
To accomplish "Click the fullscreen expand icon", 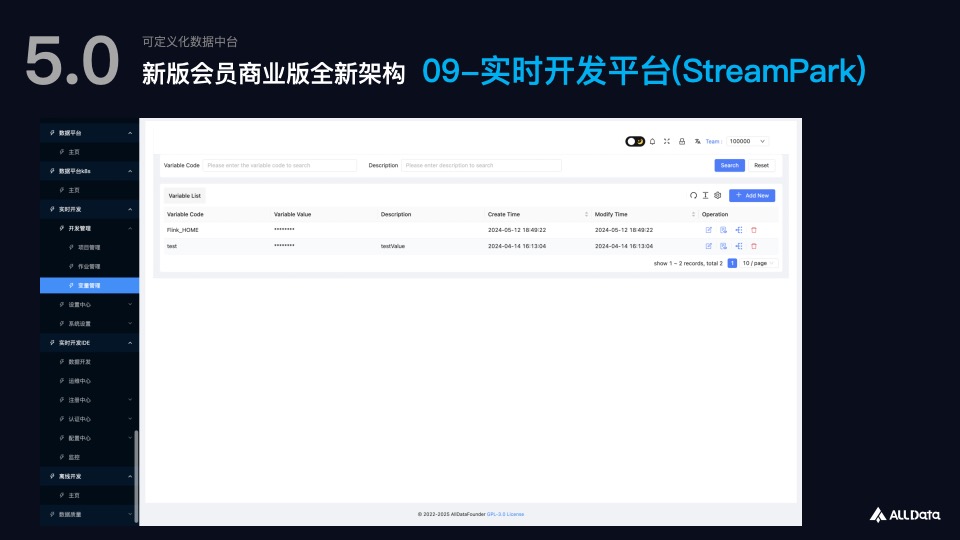I will click(667, 141).
